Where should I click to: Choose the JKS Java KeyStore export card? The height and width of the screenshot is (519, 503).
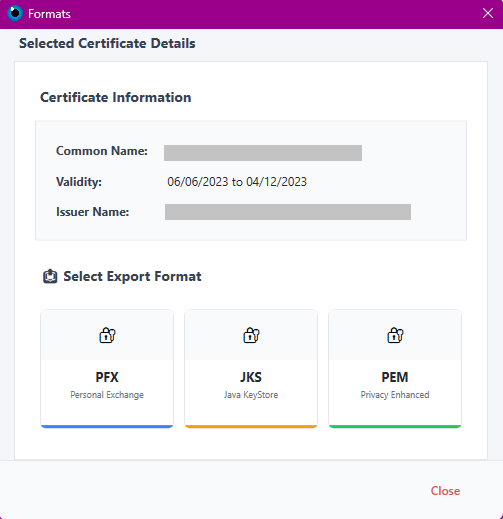click(x=251, y=369)
